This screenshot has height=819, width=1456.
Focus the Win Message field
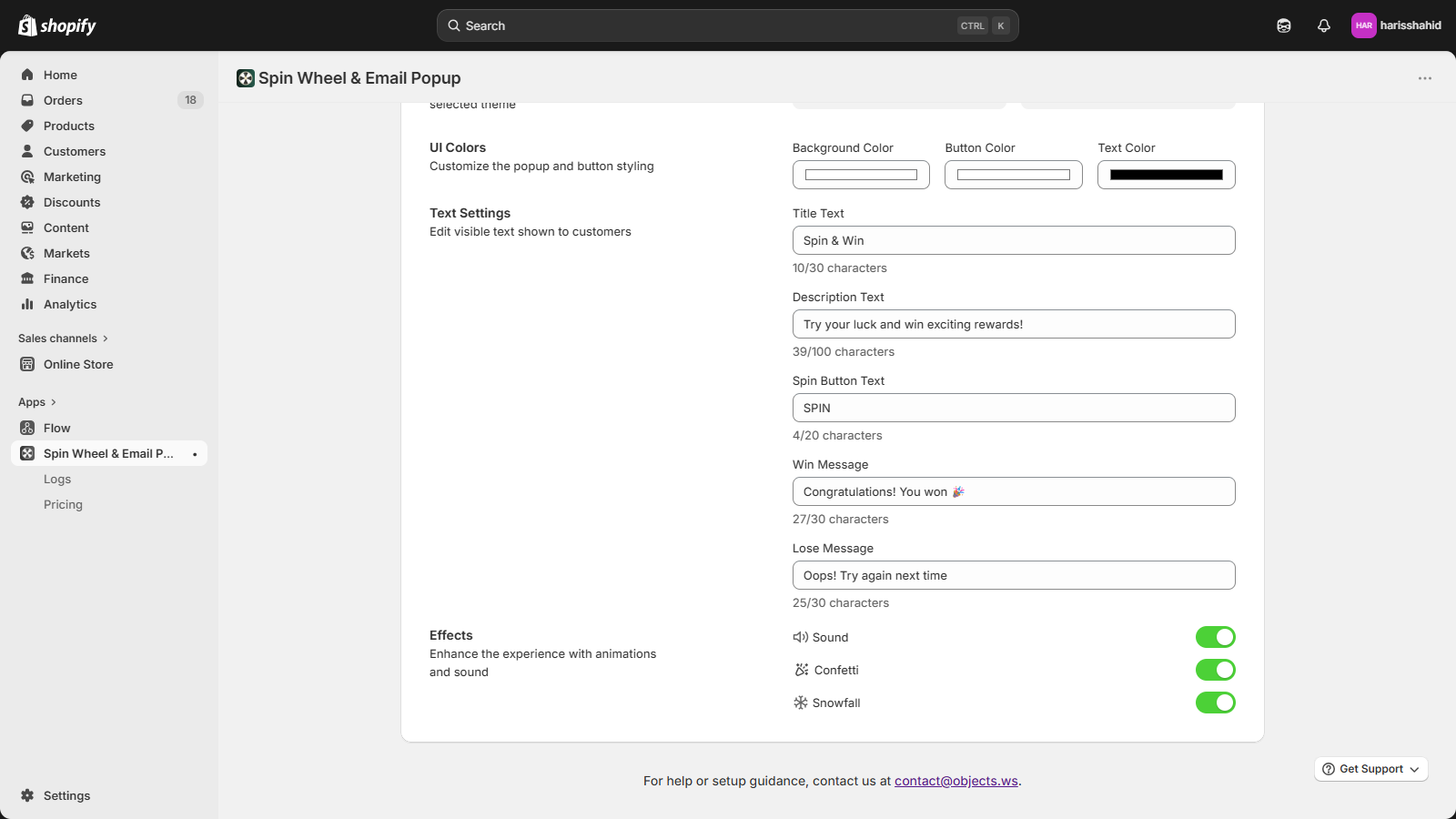coord(1014,491)
